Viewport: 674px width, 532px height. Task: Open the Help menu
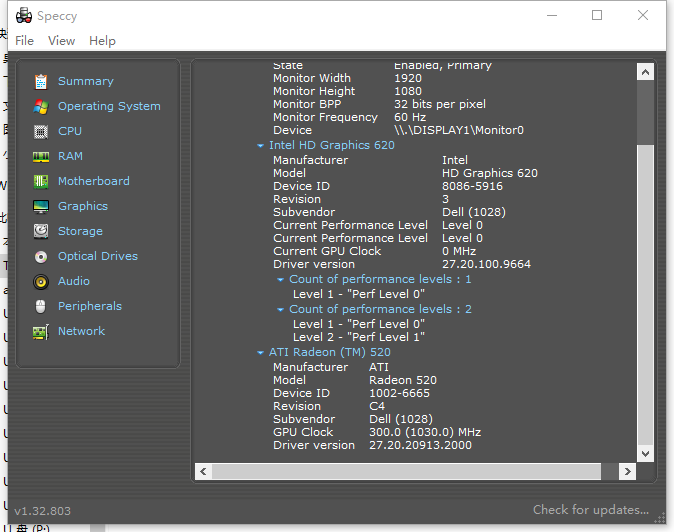pyautogui.click(x=102, y=41)
